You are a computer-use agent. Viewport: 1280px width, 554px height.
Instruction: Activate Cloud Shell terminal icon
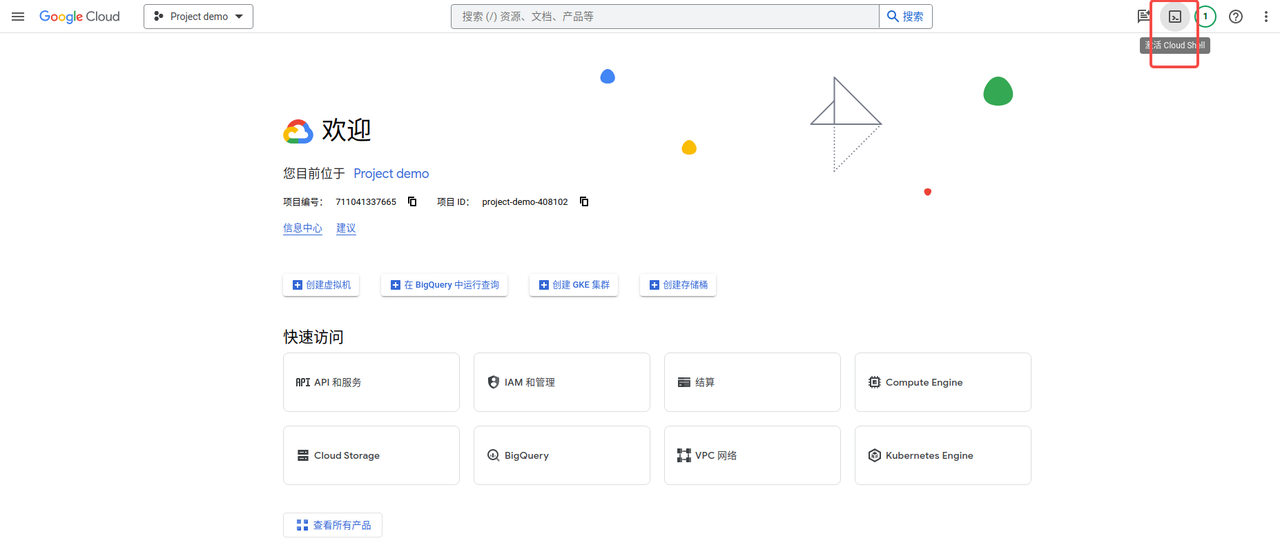coord(1175,17)
